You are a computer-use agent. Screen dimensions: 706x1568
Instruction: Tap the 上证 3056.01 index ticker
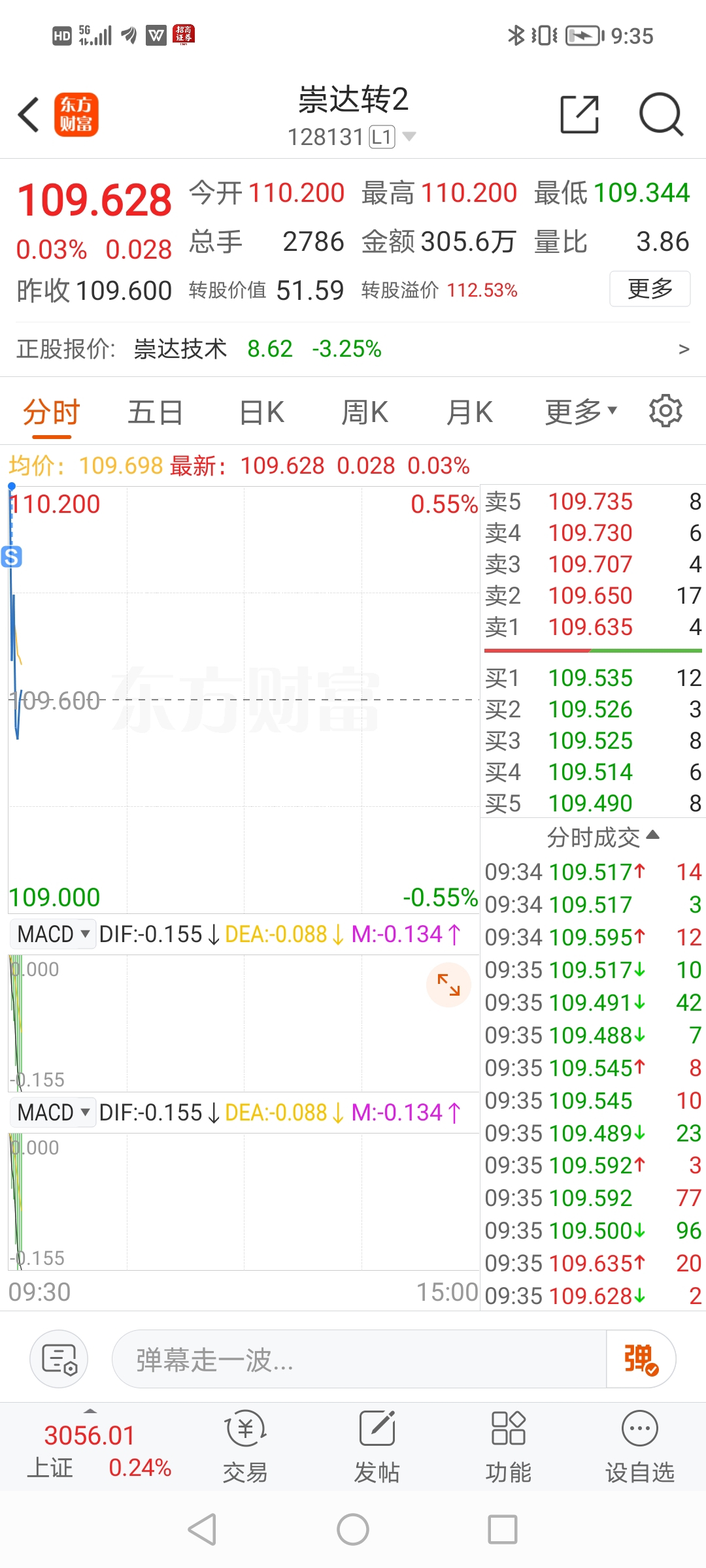pyautogui.click(x=99, y=1451)
